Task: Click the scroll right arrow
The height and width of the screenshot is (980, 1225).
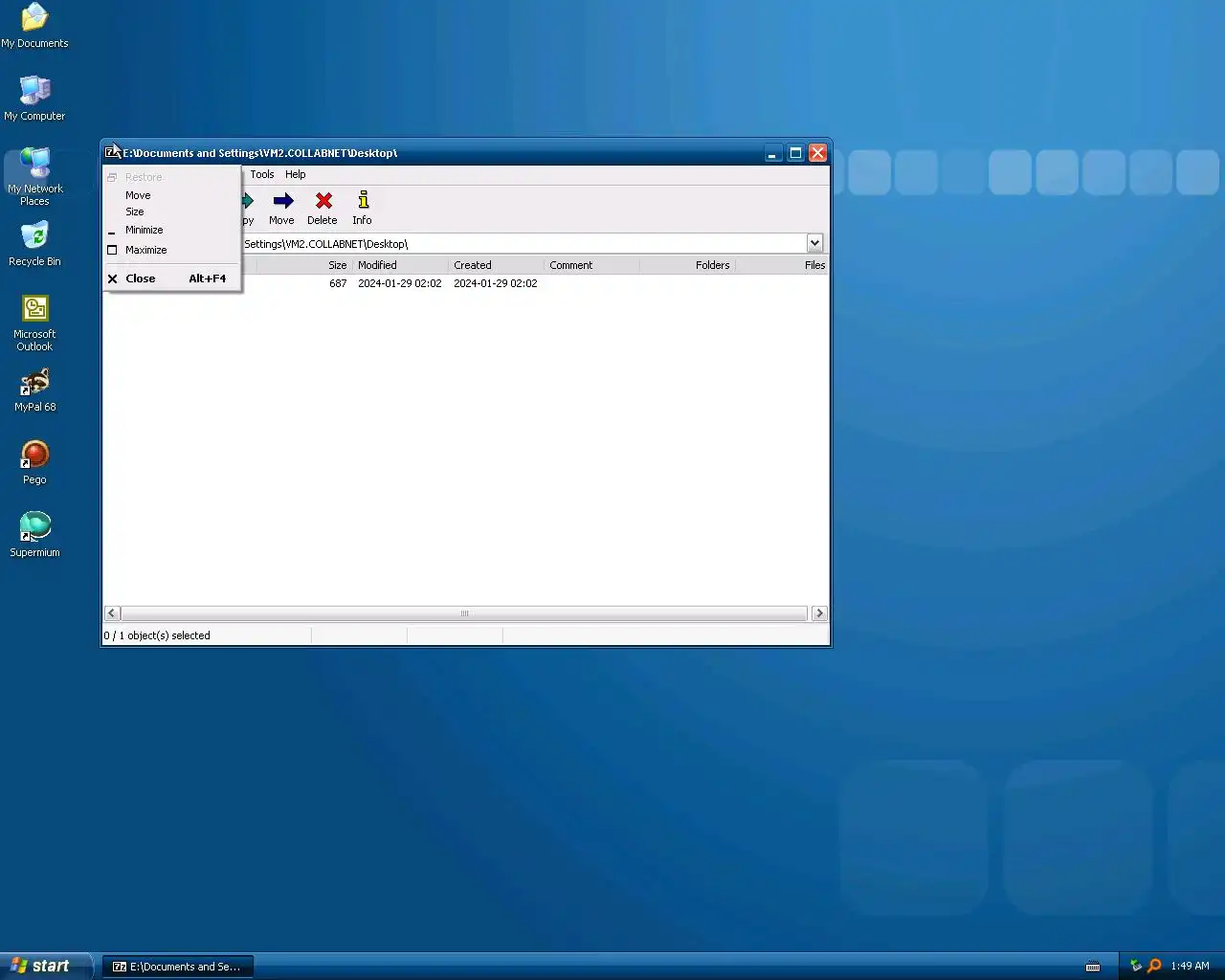Action: [x=819, y=613]
